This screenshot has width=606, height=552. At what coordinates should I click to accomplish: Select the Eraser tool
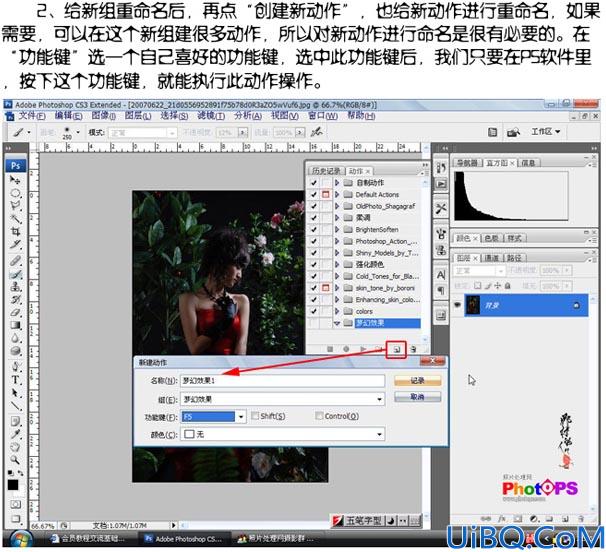15,312
